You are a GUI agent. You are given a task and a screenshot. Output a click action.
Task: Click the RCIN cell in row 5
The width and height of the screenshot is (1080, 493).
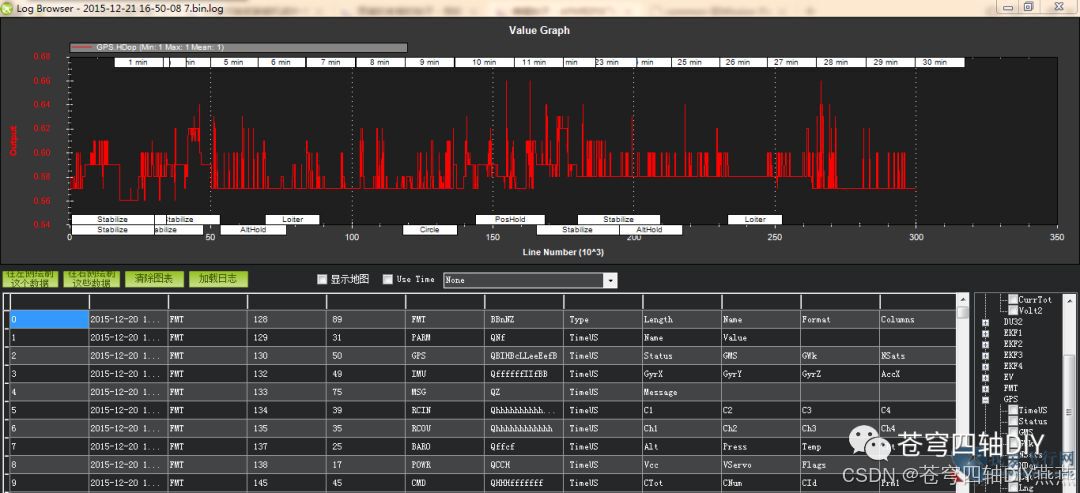click(445, 410)
